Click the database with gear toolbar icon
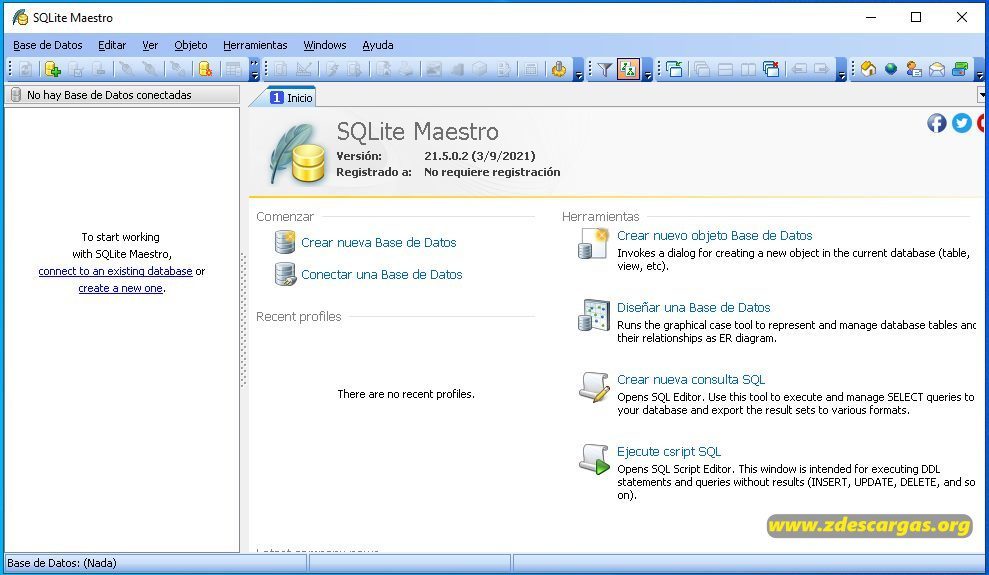The image size is (989, 575). click(205, 69)
